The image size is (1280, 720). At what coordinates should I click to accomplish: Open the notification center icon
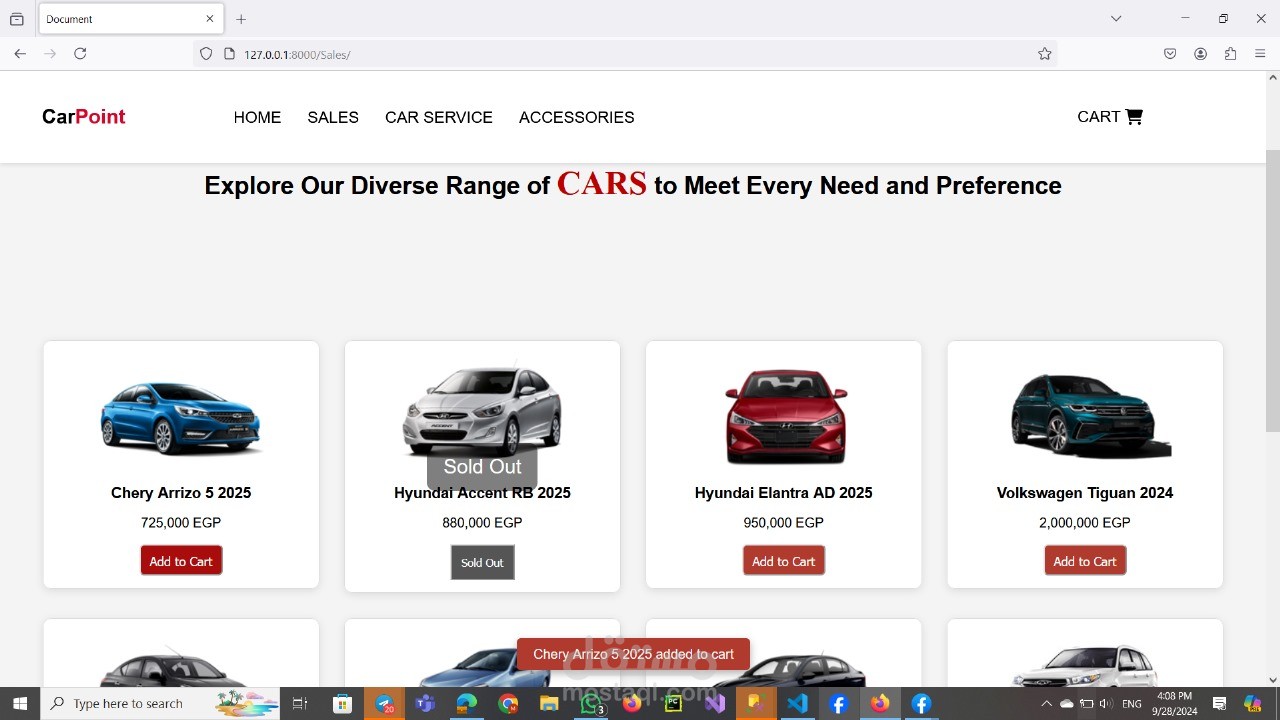tap(1219, 704)
